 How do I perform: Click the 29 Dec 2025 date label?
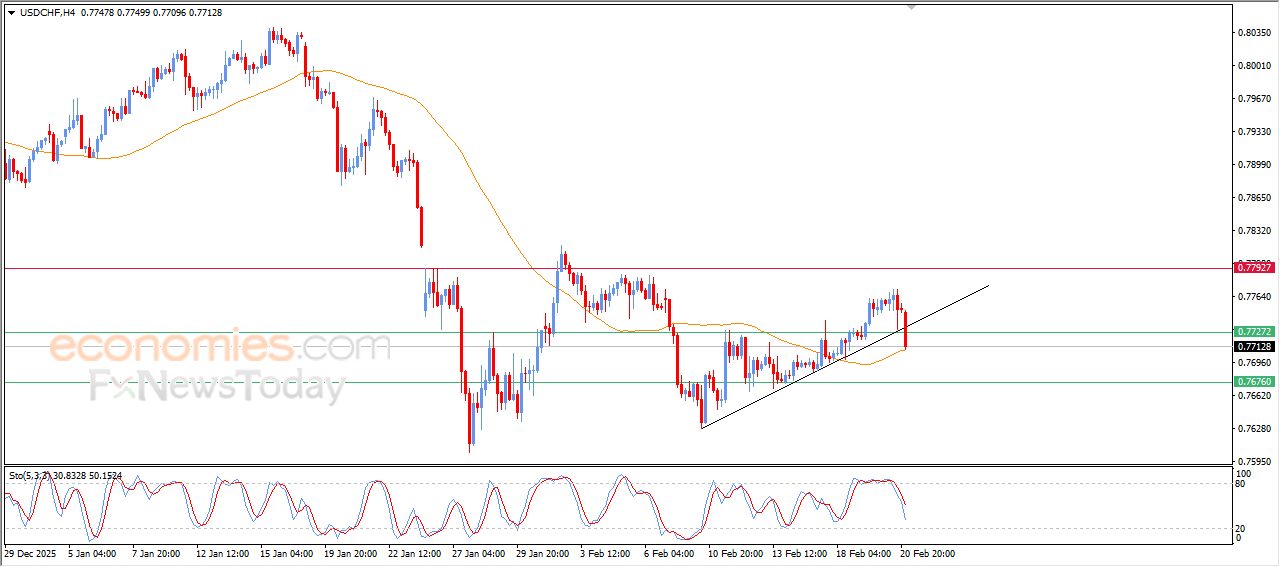pyautogui.click(x=32, y=552)
